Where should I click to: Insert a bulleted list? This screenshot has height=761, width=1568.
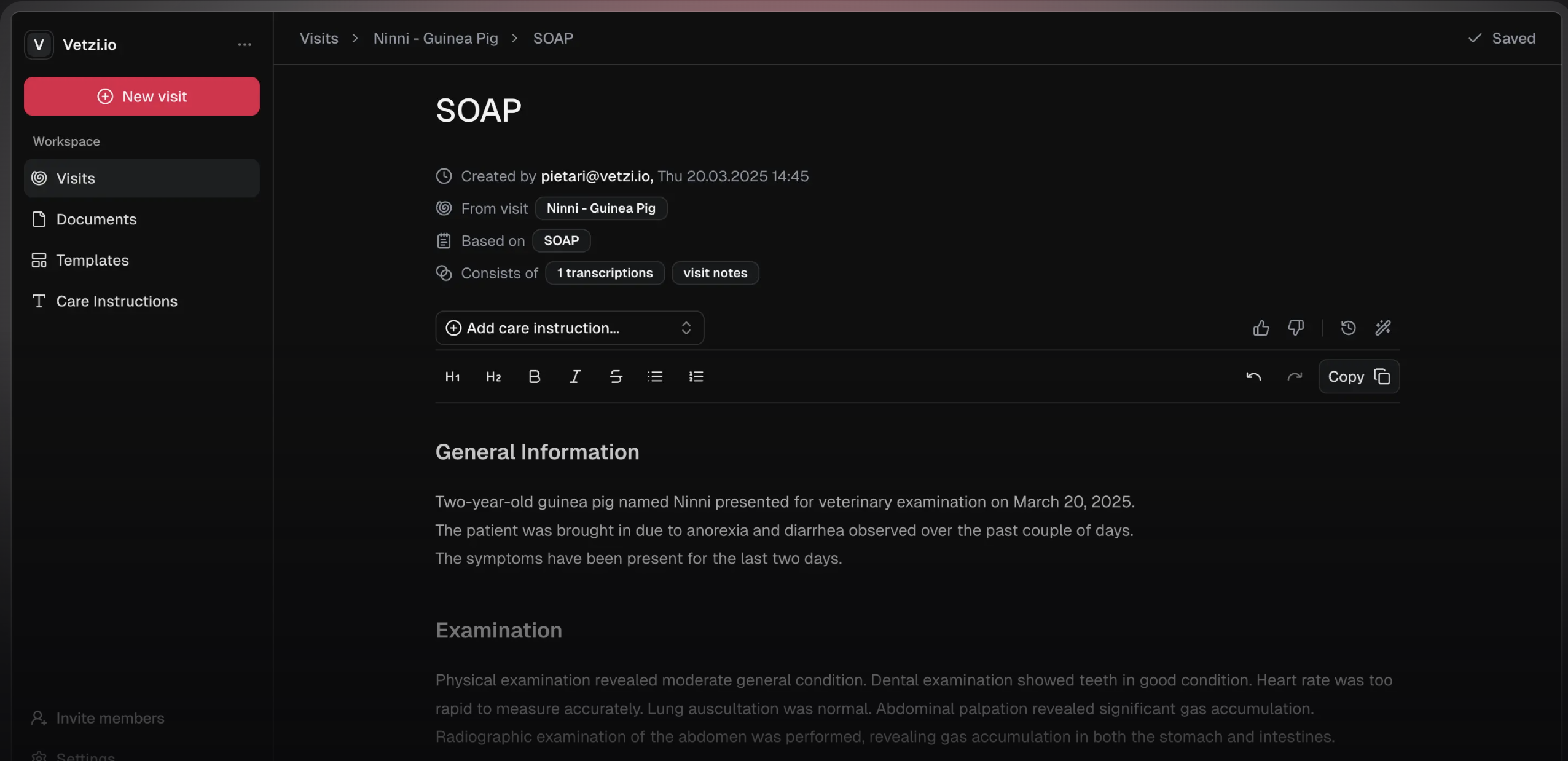(655, 376)
